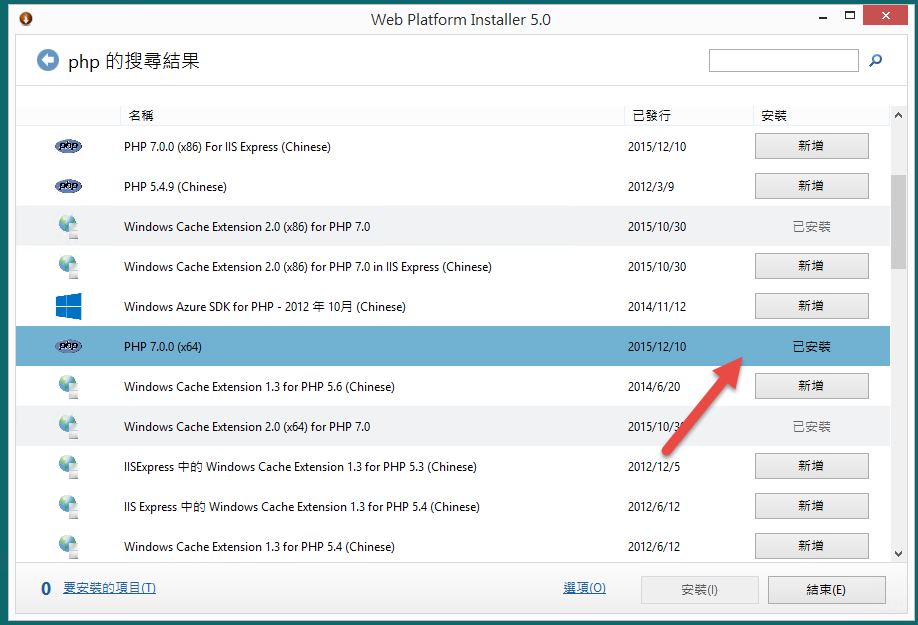Add PHP 7.0.0 (x86) For IIS Express
The image size is (918, 625).
(811, 146)
